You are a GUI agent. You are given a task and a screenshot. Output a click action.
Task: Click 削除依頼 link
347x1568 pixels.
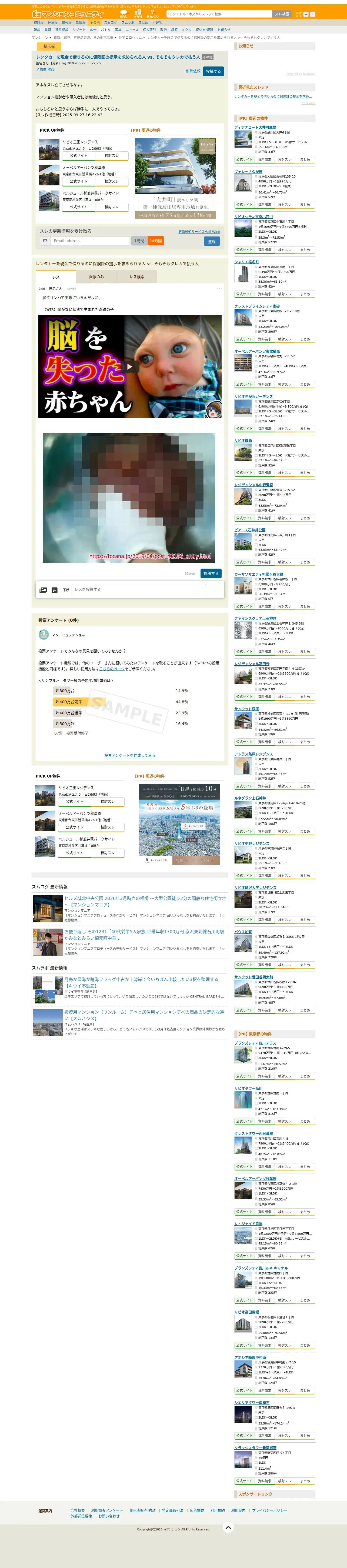pos(193,71)
